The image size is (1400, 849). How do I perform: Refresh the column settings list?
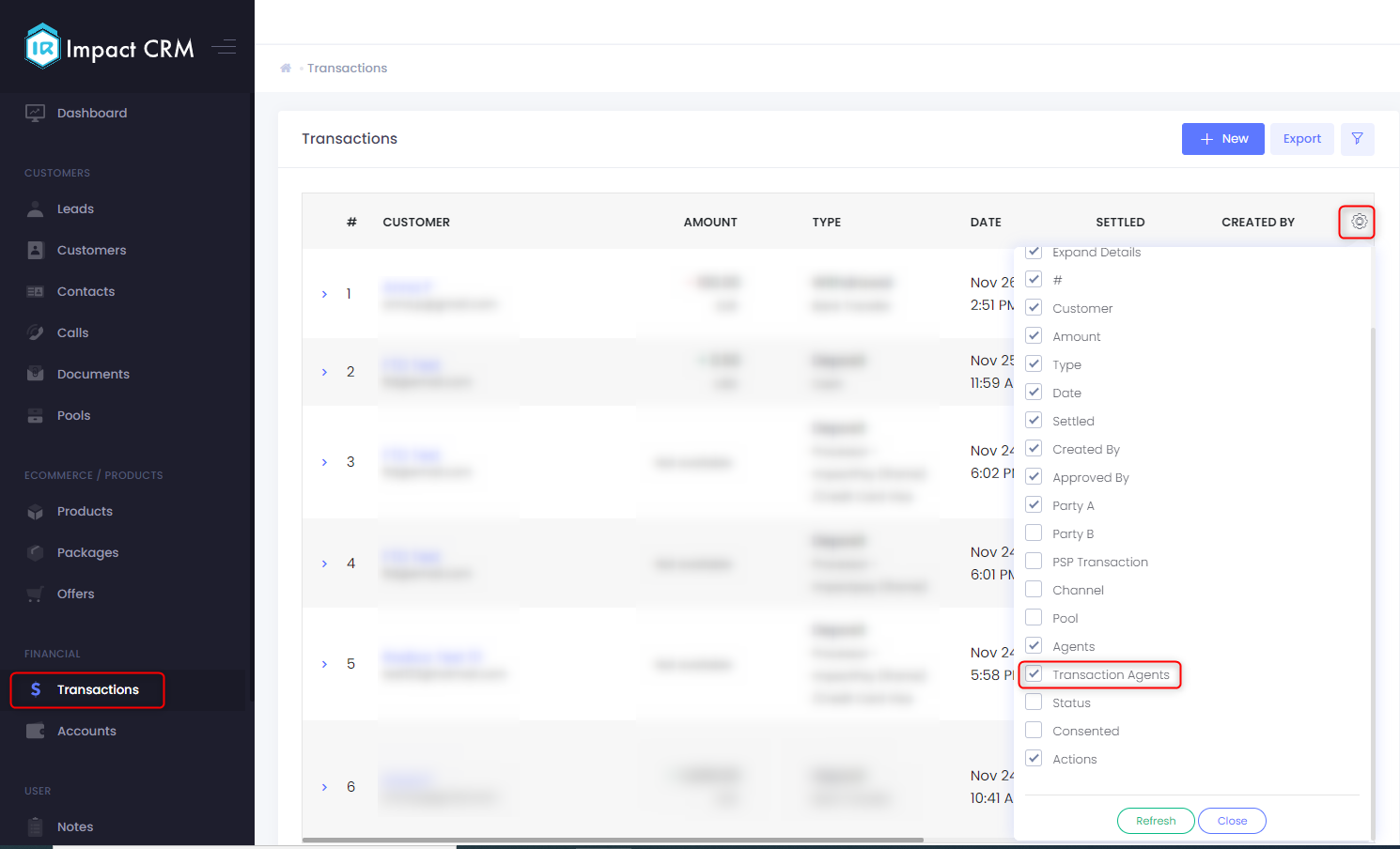[1156, 820]
